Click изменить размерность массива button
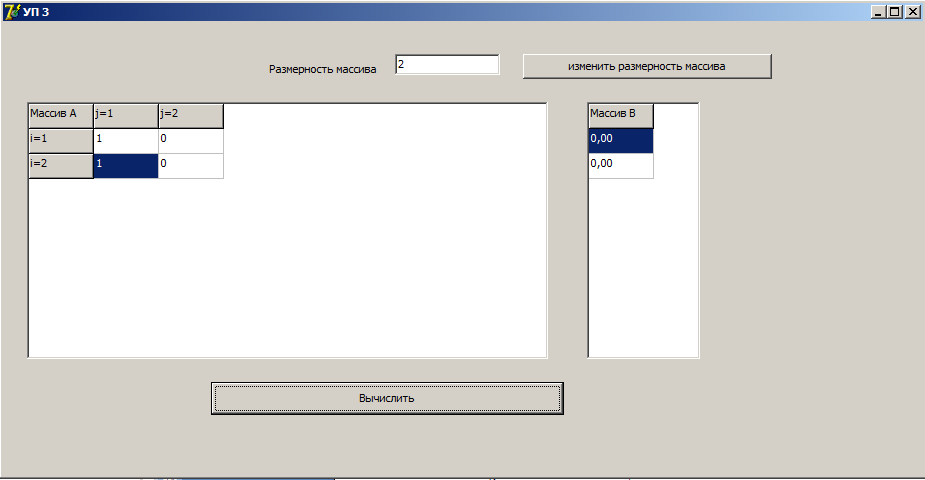925x480 pixels. point(647,66)
